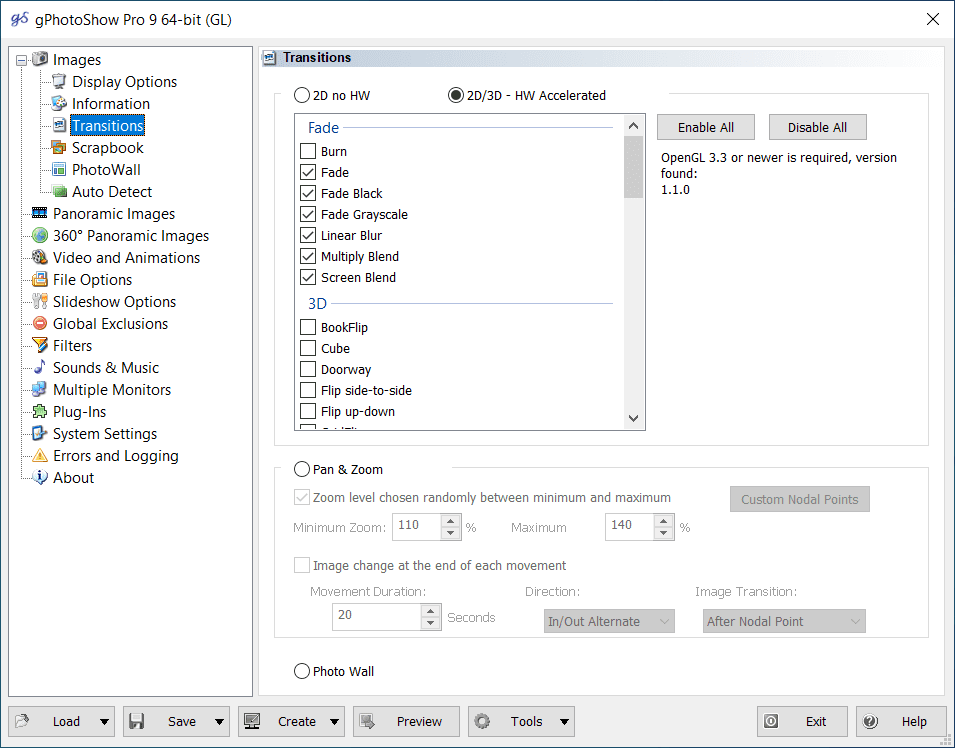The height and width of the screenshot is (748, 955).
Task: Open the Create button dropdown arrow
Action: click(x=334, y=722)
